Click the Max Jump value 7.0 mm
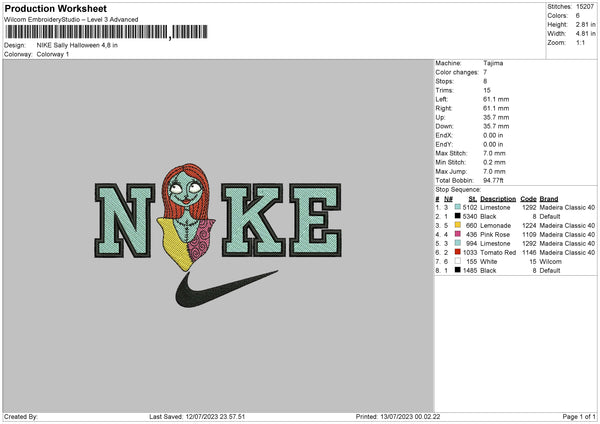Viewport: 600px width, 424px height. click(494, 171)
